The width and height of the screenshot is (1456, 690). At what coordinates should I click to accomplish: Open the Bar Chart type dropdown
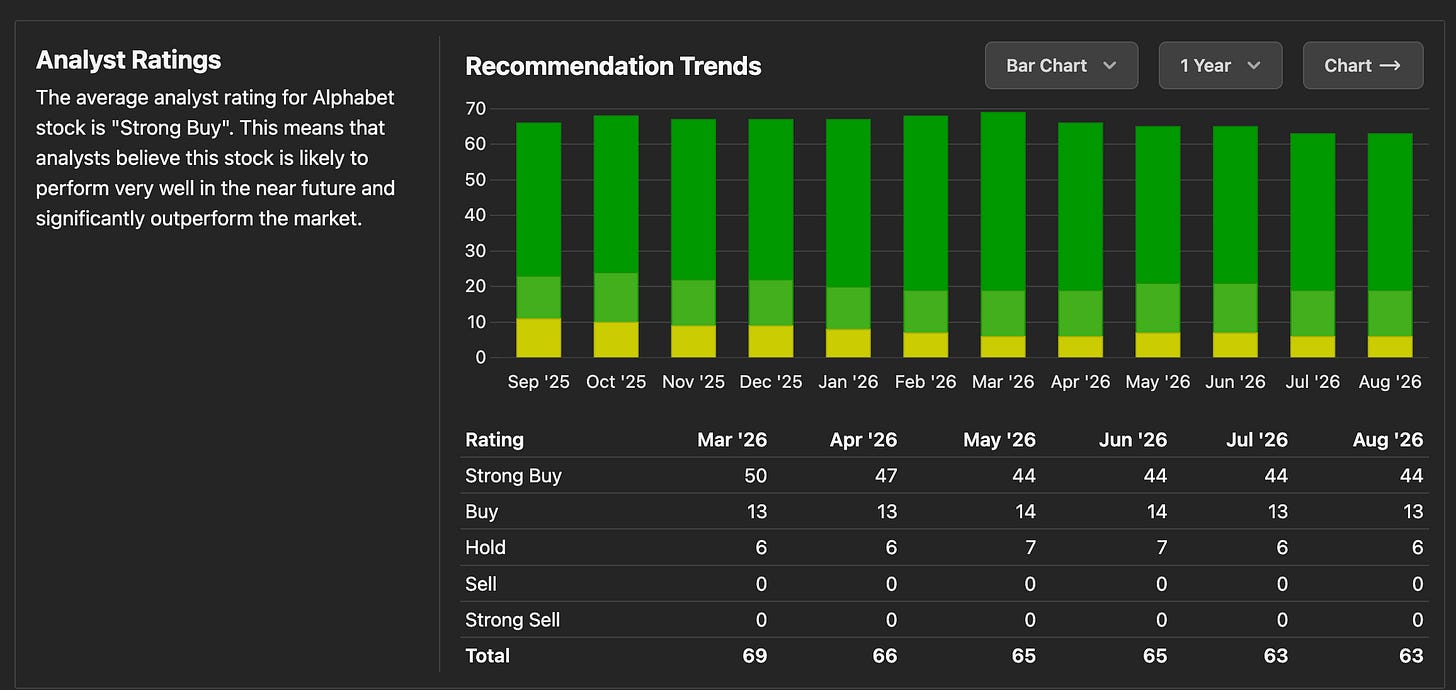(1061, 65)
